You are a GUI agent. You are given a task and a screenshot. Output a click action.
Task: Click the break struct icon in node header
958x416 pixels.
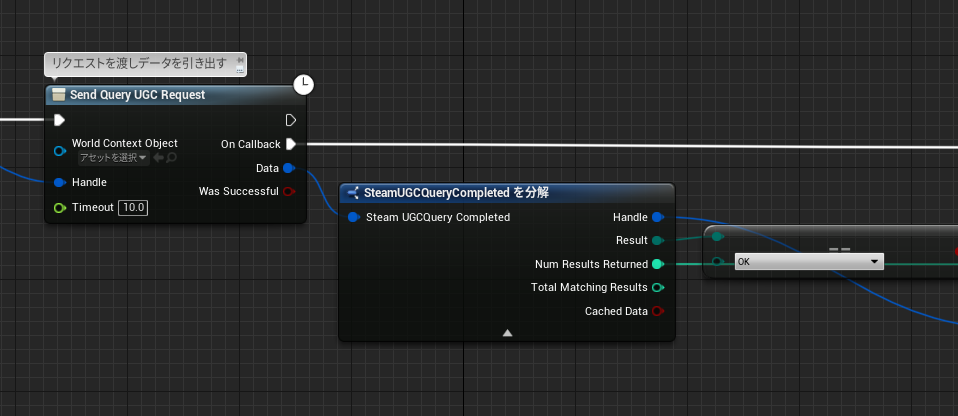[353, 193]
